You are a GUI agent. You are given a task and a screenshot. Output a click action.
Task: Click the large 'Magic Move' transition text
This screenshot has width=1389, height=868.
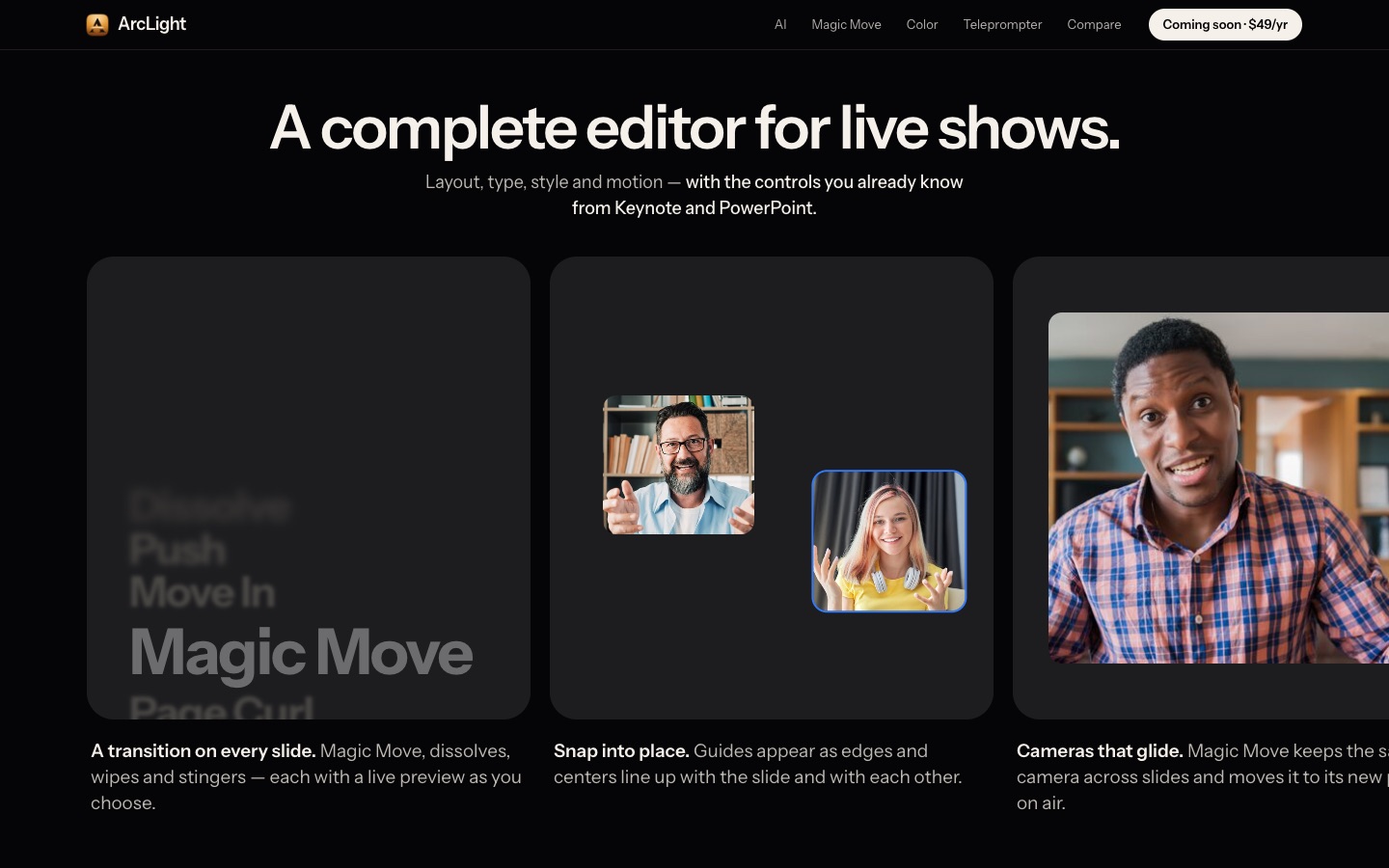pyautogui.click(x=301, y=653)
